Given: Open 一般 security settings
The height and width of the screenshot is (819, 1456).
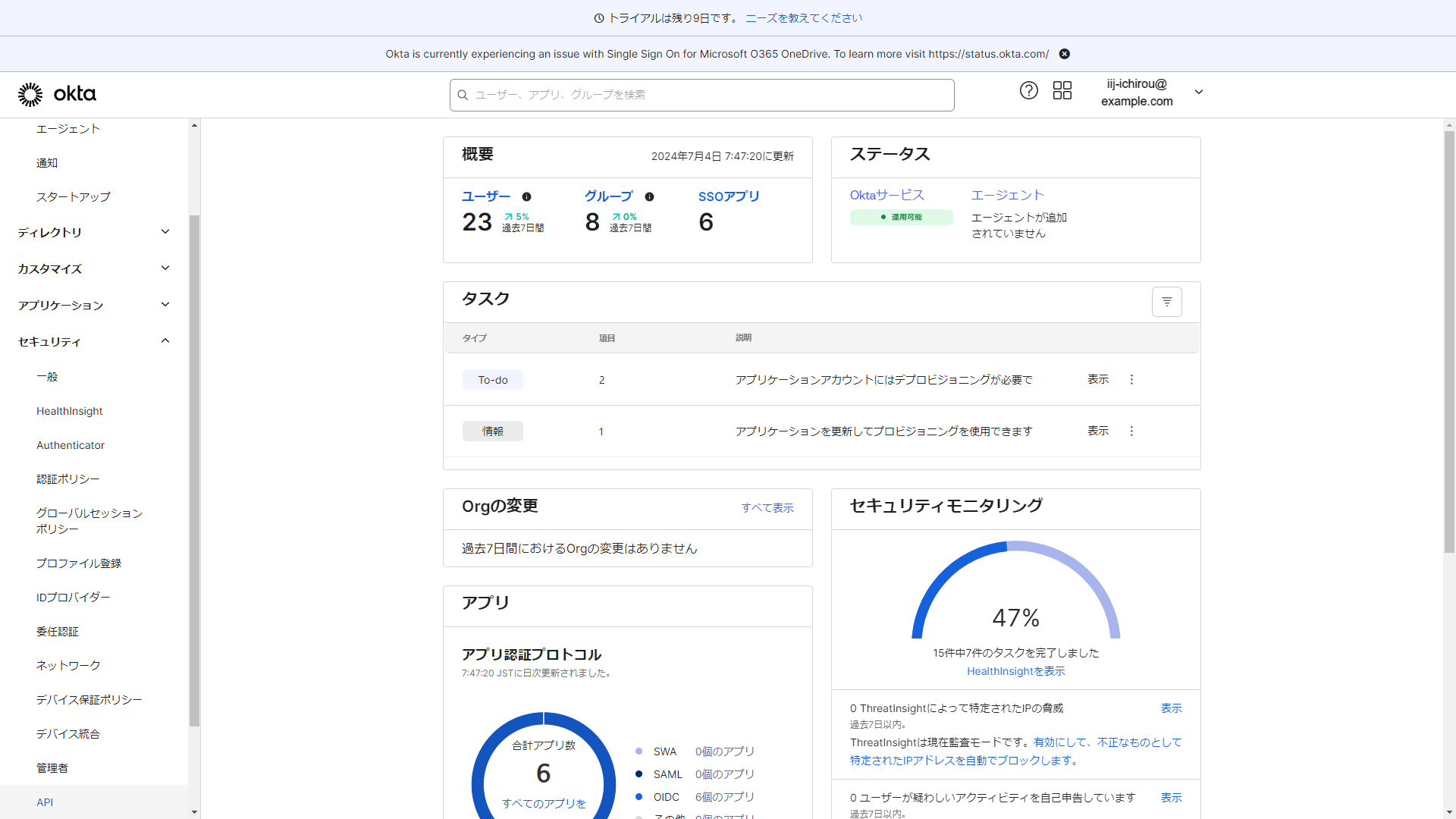Looking at the screenshot, I should 47,377.
